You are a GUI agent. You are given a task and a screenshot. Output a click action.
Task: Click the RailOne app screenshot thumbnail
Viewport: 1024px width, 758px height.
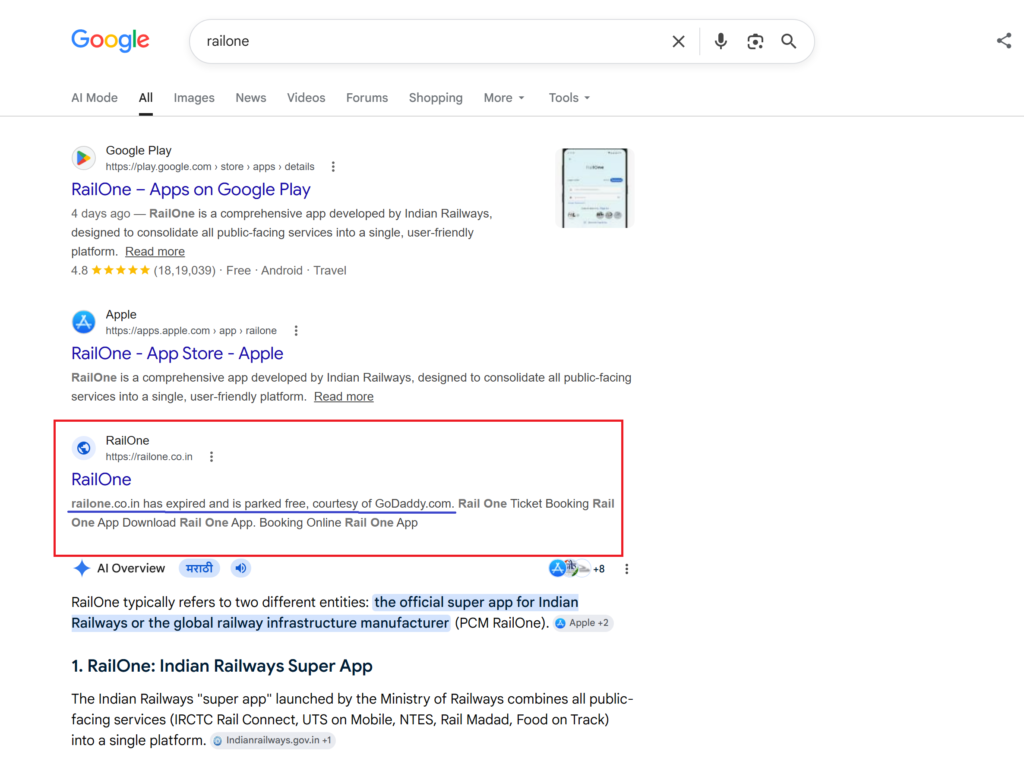pyautogui.click(x=594, y=188)
